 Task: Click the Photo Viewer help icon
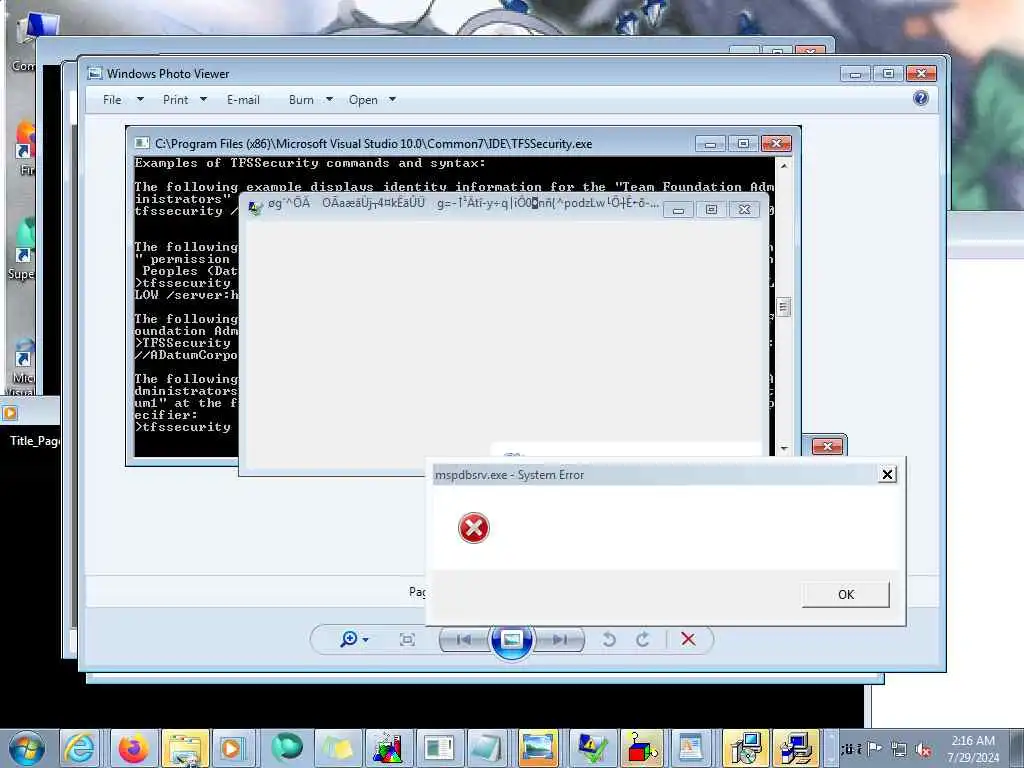921,99
